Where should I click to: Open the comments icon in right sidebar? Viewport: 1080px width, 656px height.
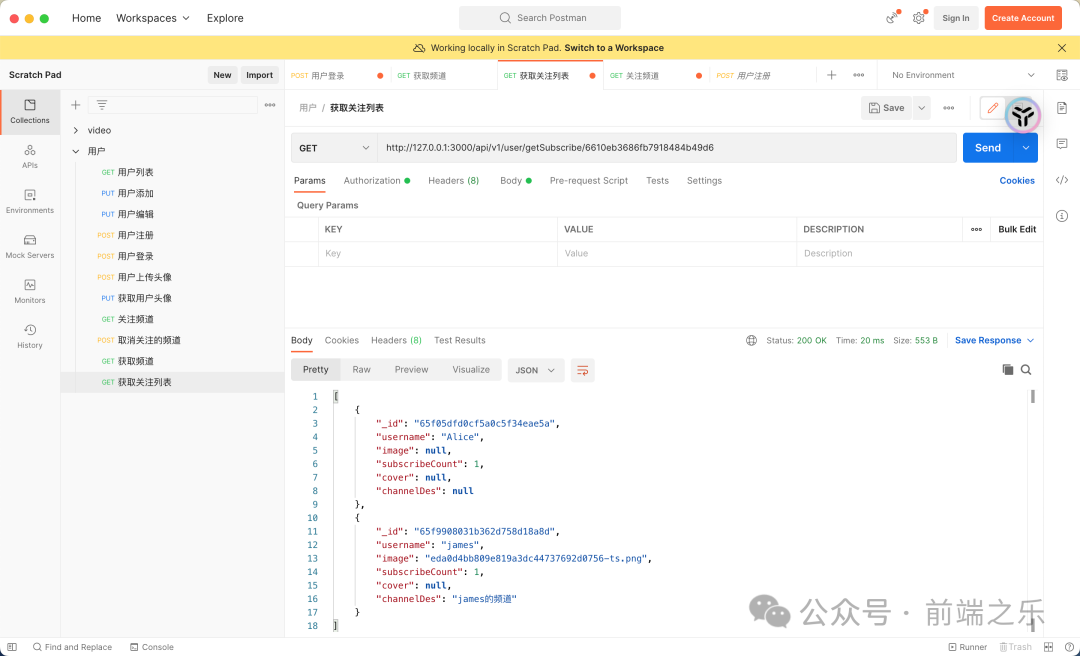(x=1062, y=144)
